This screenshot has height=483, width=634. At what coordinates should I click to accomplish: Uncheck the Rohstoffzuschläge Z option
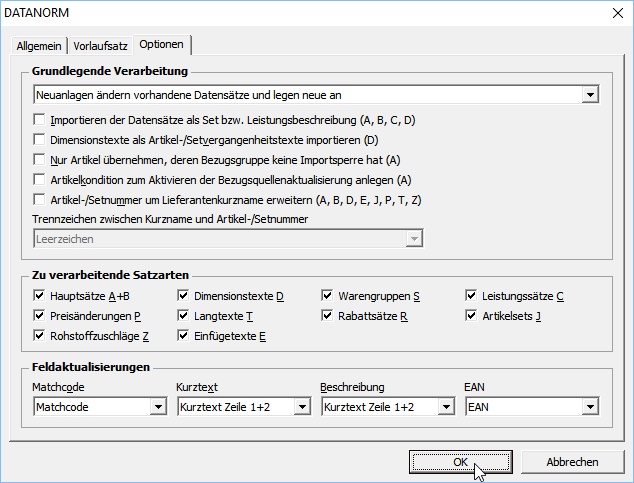coord(40,336)
